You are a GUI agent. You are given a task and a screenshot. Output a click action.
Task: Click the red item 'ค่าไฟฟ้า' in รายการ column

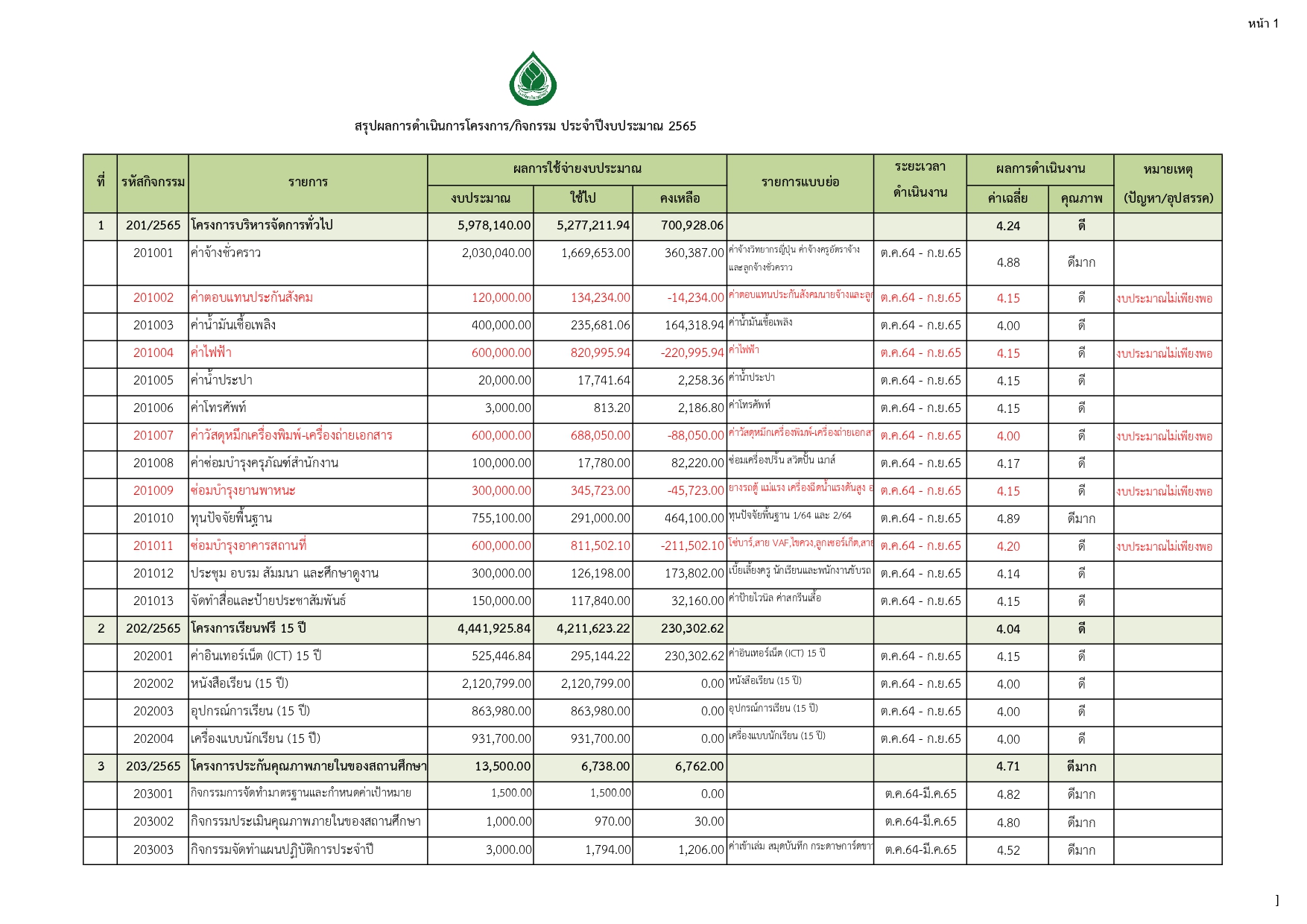pyautogui.click(x=211, y=352)
